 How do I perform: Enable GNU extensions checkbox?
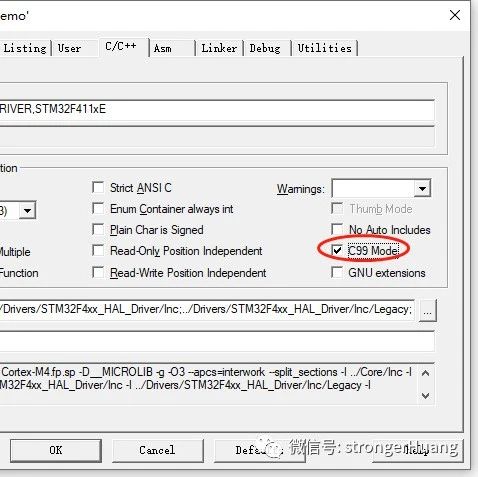click(337, 272)
